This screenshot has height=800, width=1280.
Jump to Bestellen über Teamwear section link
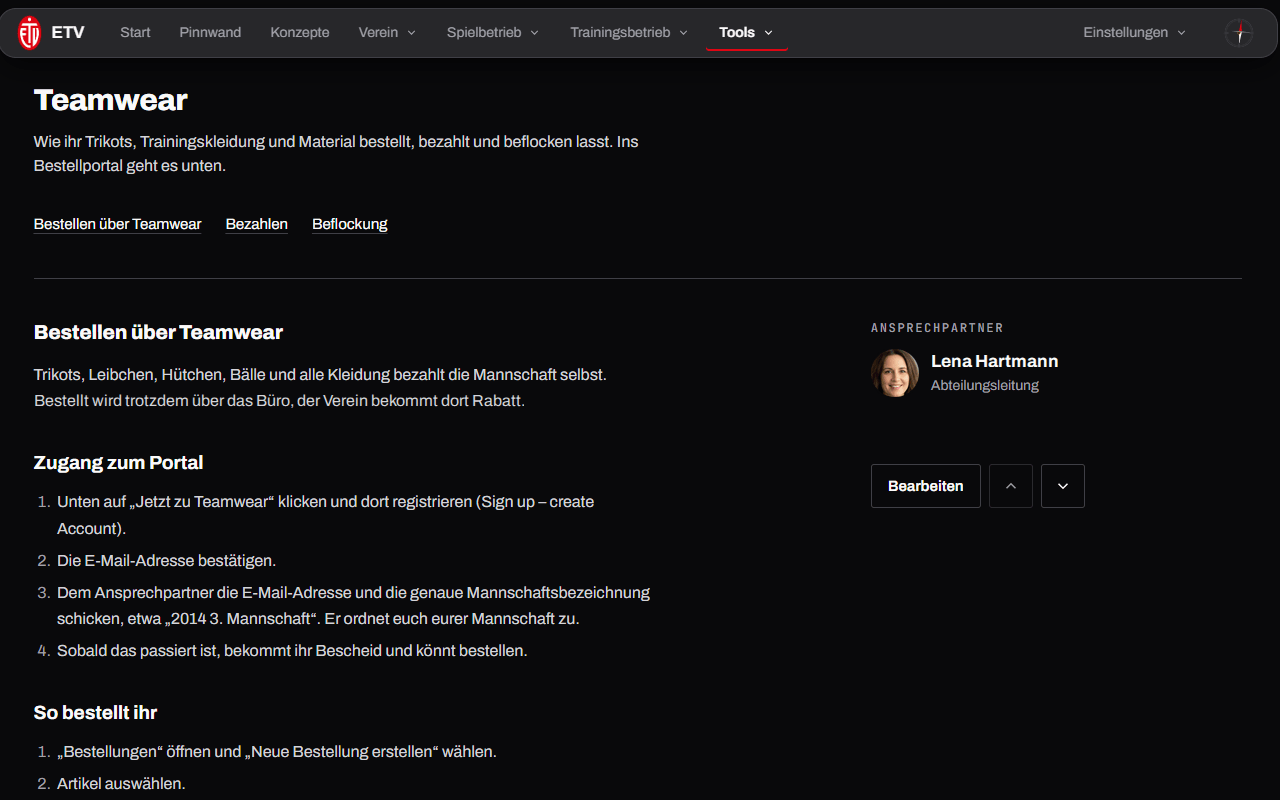117,224
